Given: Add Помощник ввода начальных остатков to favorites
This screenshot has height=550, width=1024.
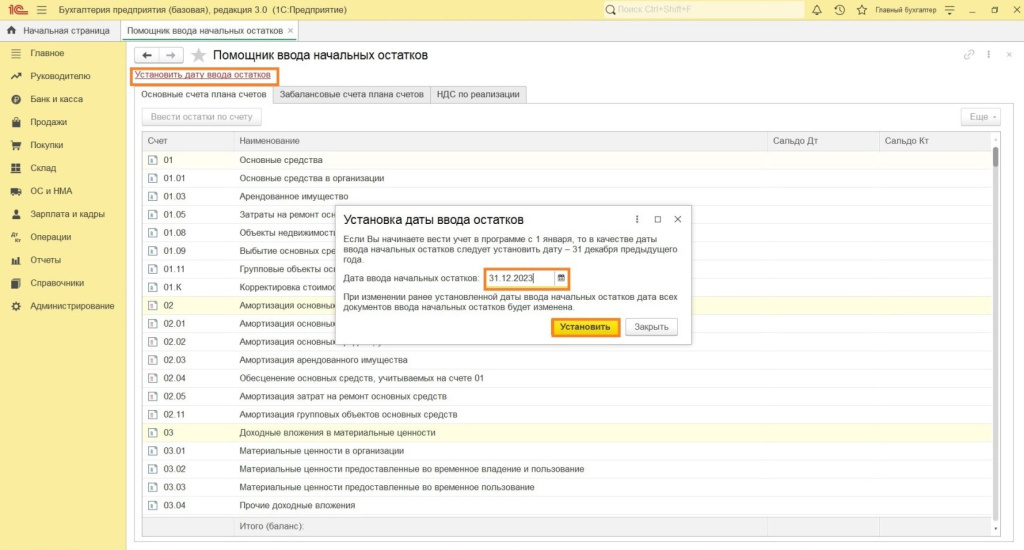Looking at the screenshot, I should coord(199,55).
